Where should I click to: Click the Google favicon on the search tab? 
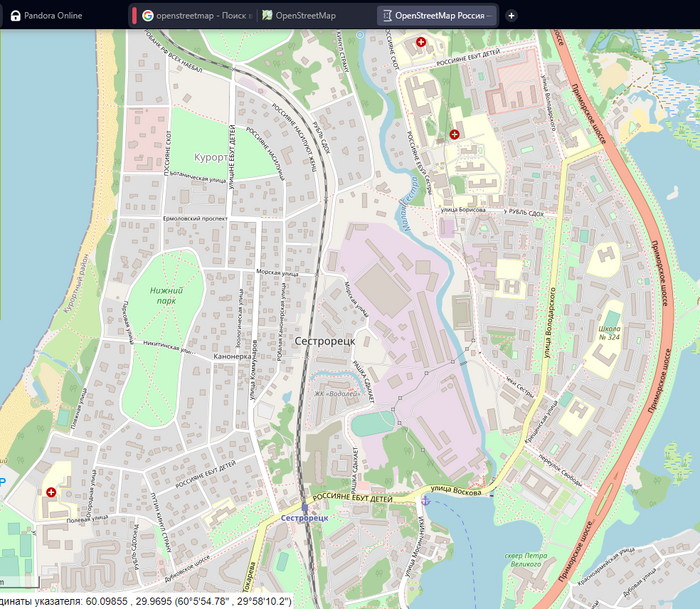tap(148, 16)
